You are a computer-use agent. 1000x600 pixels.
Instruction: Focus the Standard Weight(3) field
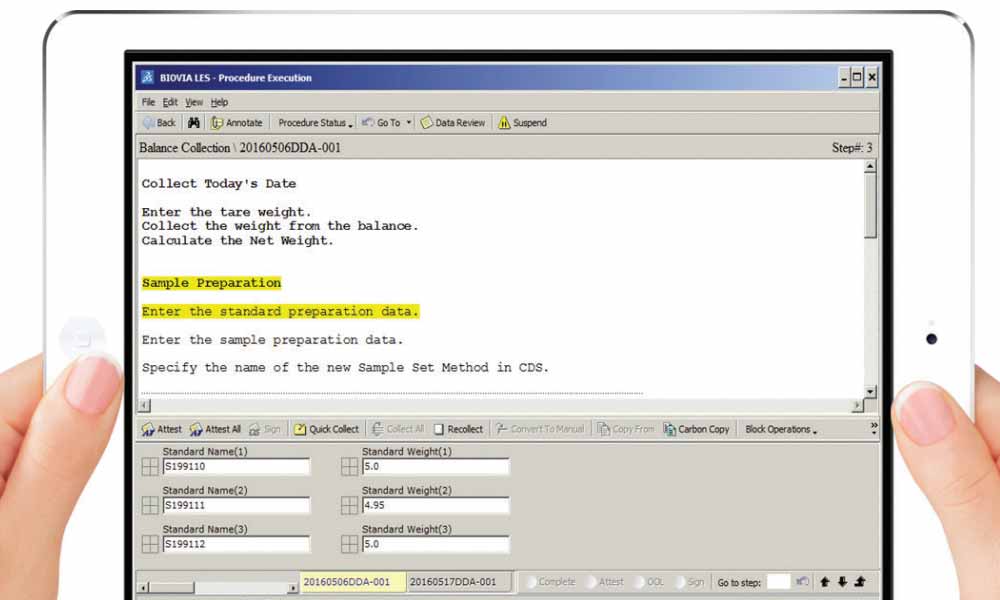click(x=436, y=545)
